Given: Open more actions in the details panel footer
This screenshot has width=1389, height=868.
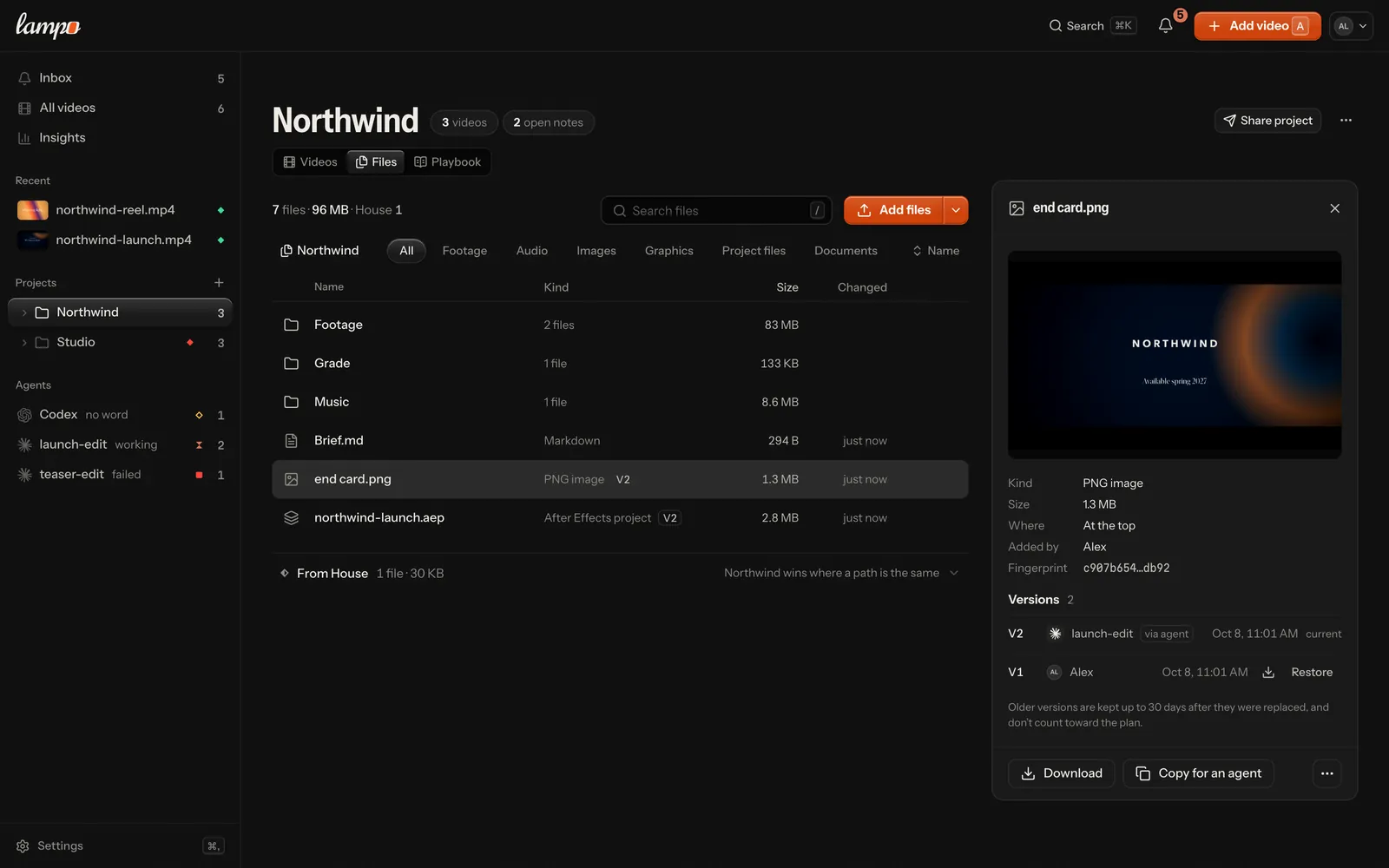Looking at the screenshot, I should tap(1326, 773).
